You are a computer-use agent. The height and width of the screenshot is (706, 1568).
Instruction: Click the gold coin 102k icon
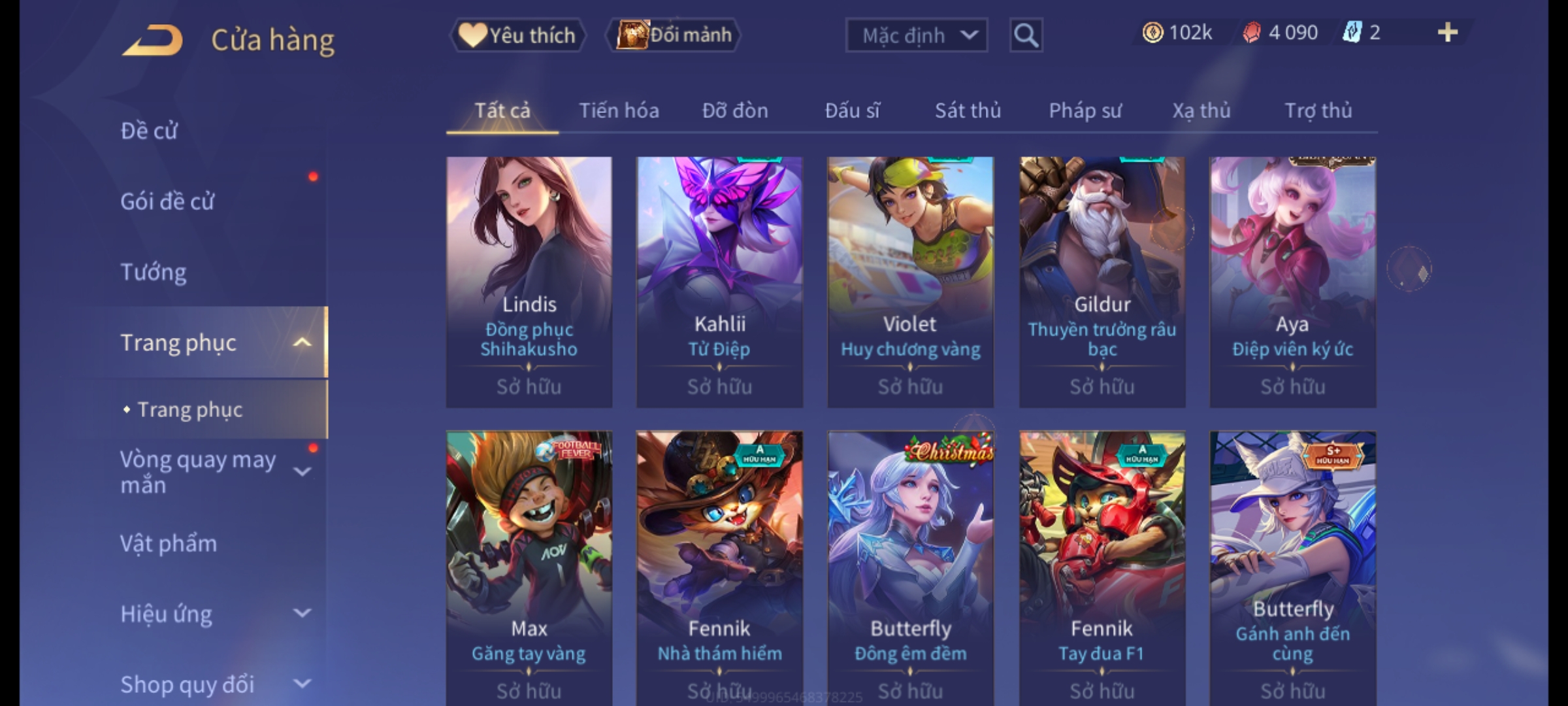click(x=1152, y=33)
